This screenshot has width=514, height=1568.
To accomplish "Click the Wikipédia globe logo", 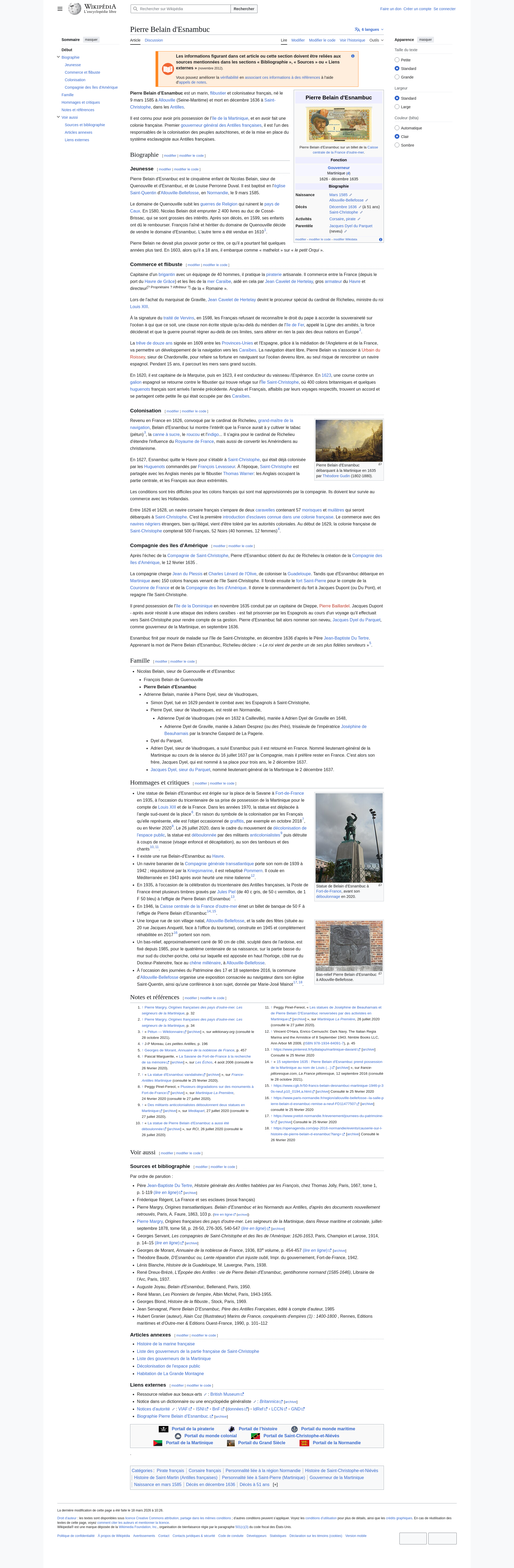I will coord(74,9).
